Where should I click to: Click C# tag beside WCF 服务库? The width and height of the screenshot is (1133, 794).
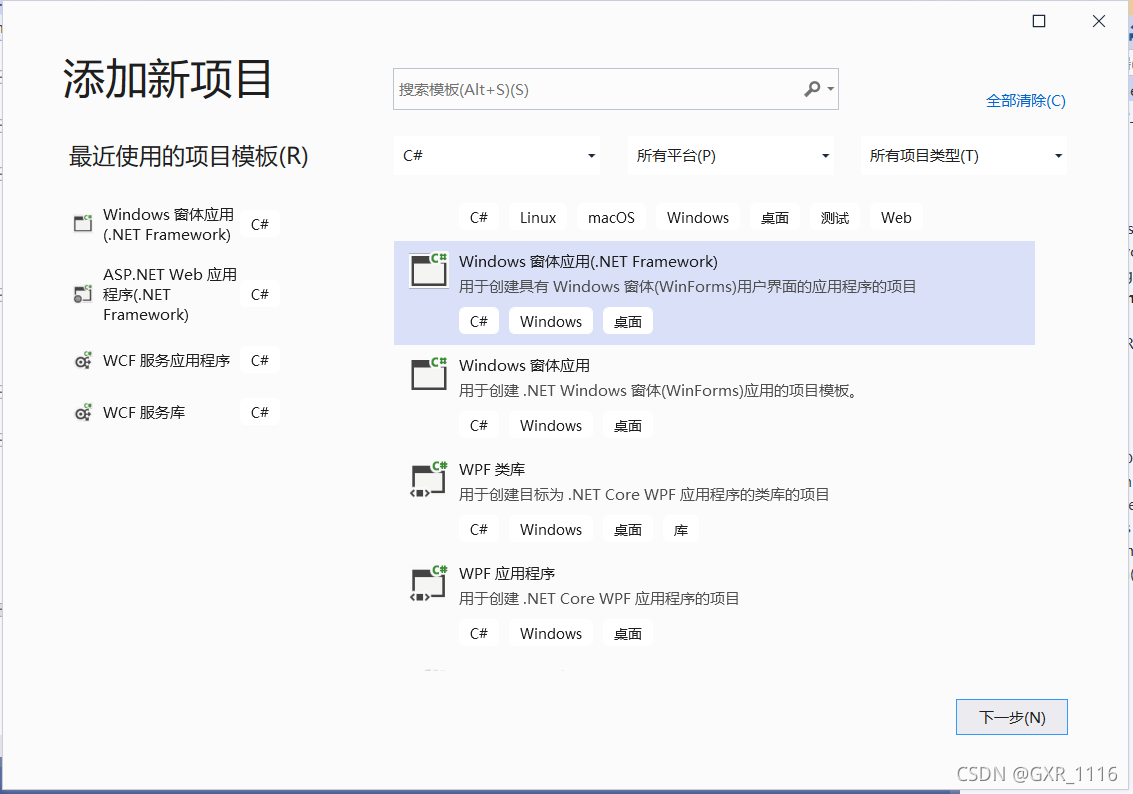tap(259, 412)
